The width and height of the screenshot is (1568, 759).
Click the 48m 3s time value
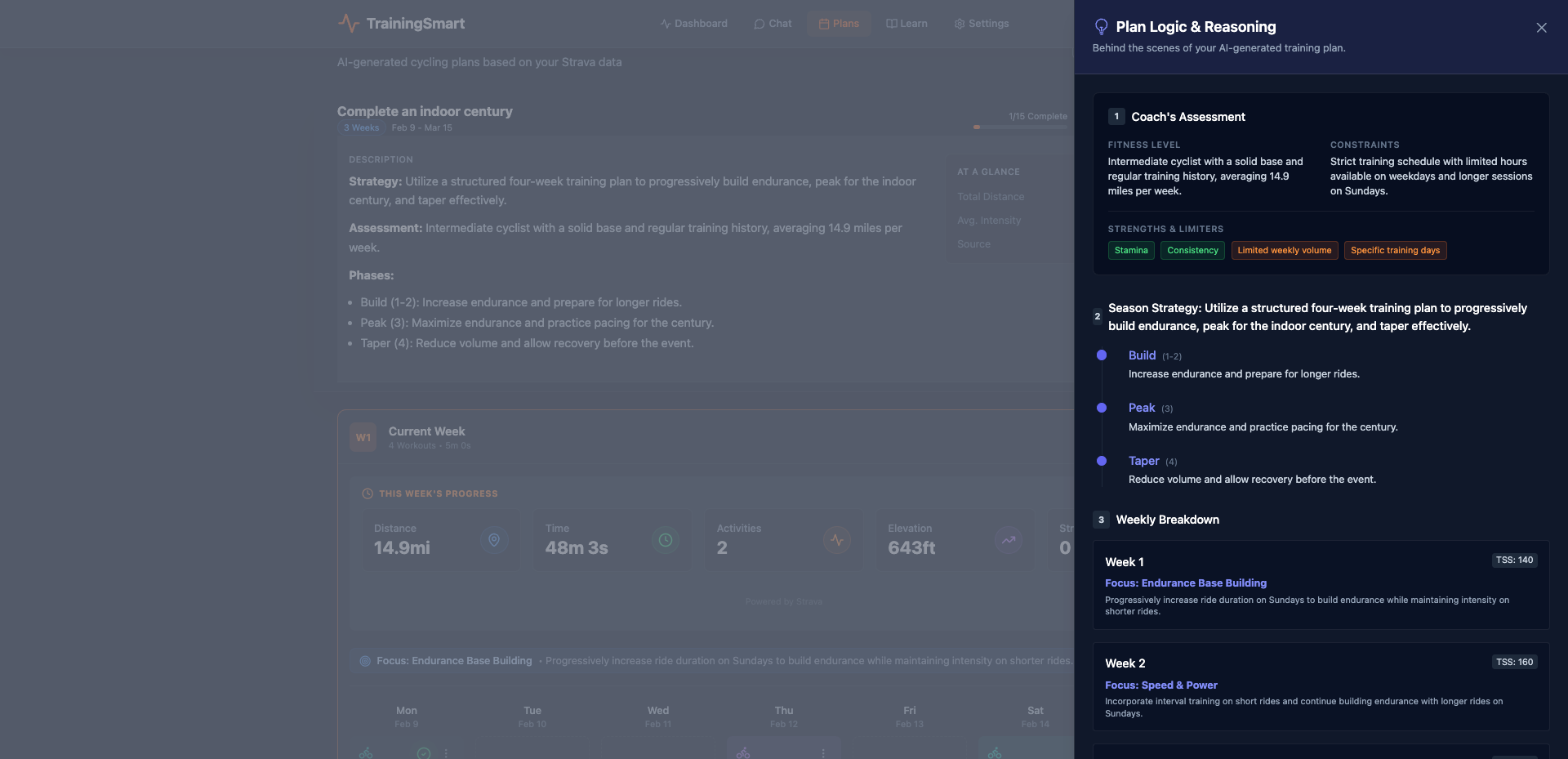click(577, 548)
